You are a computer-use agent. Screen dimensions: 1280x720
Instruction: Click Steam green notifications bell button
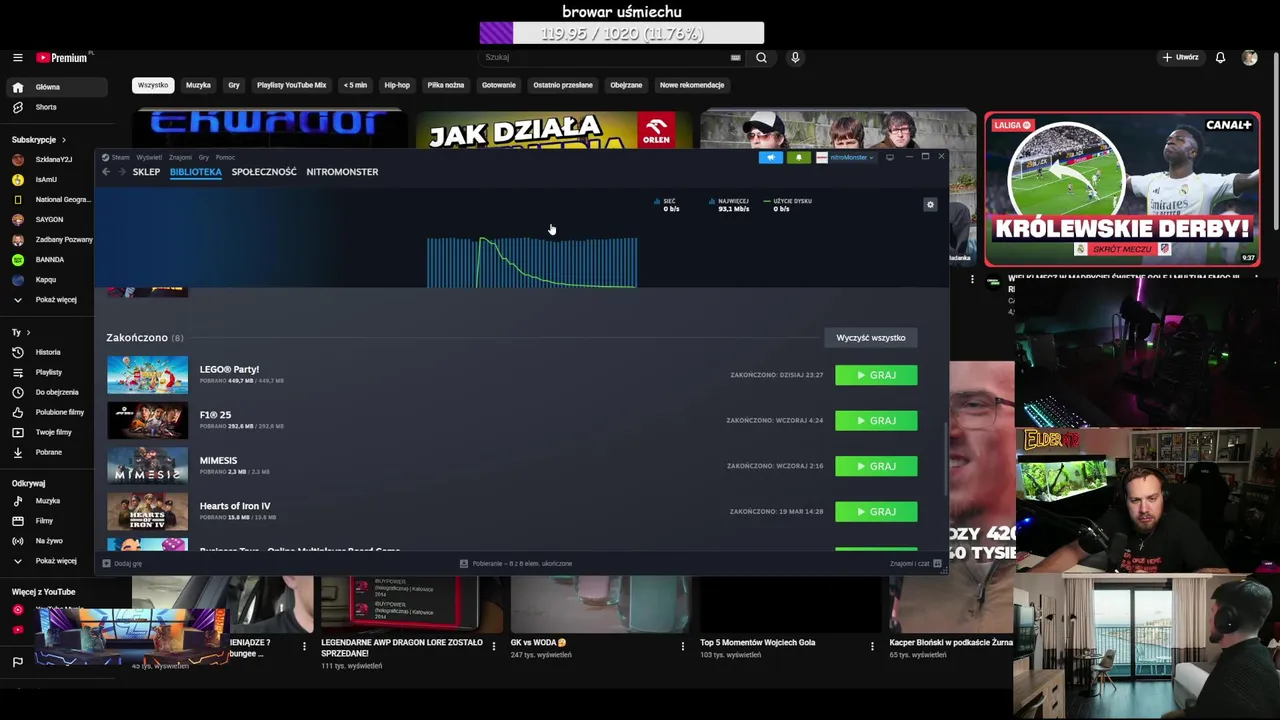pyautogui.click(x=798, y=157)
